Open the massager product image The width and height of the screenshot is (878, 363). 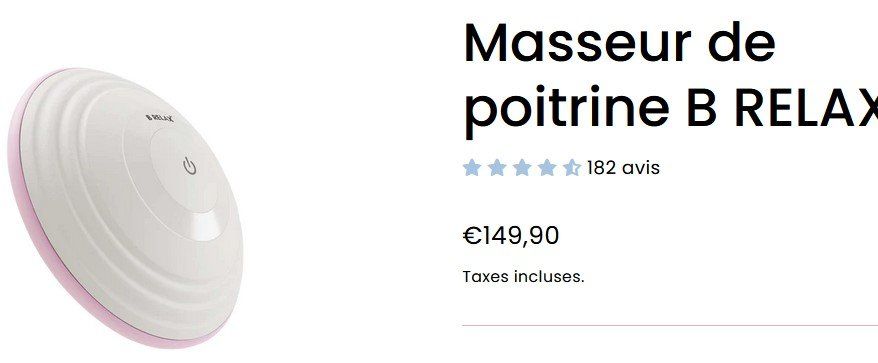pos(125,207)
